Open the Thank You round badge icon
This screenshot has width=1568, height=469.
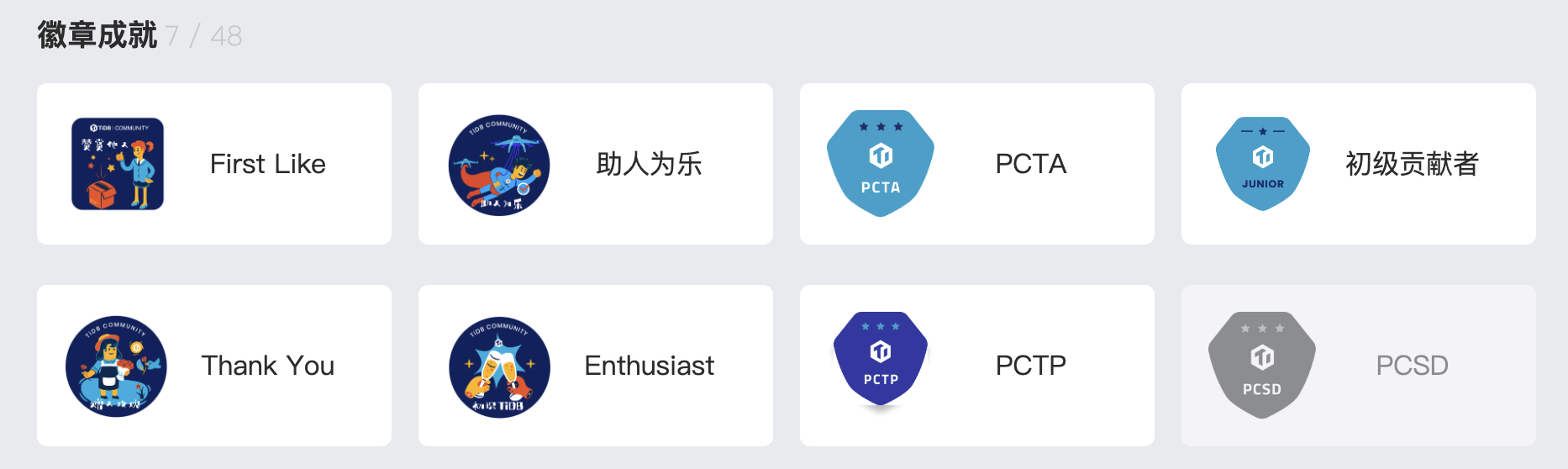(117, 366)
